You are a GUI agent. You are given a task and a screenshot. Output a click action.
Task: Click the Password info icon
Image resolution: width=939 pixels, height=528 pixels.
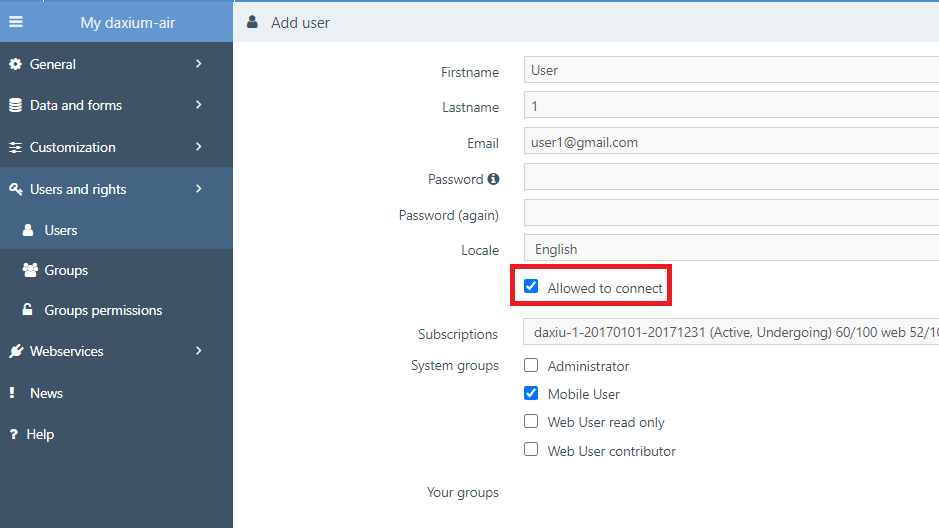(x=493, y=179)
